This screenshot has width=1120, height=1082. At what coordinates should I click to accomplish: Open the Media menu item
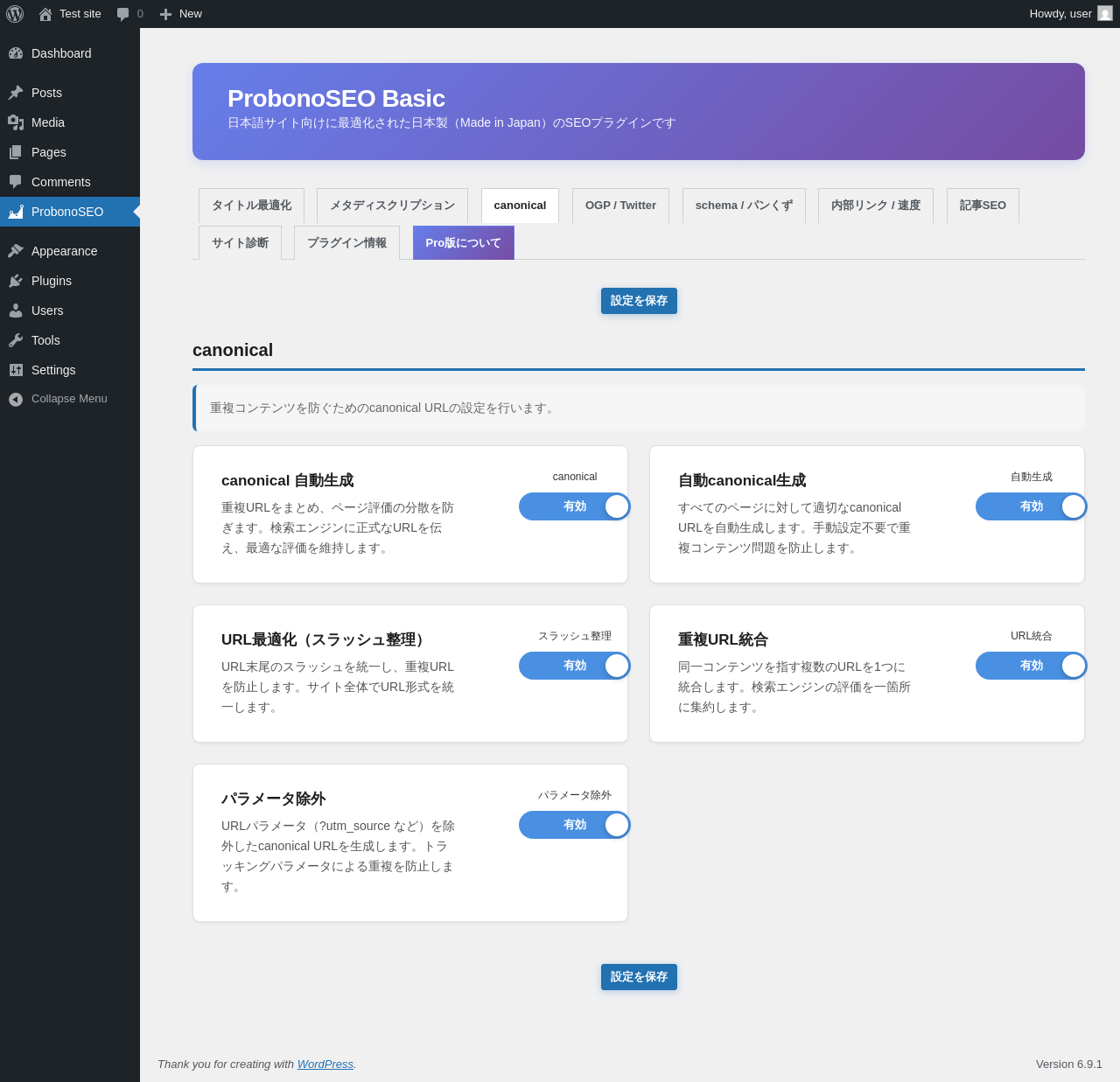click(70, 122)
